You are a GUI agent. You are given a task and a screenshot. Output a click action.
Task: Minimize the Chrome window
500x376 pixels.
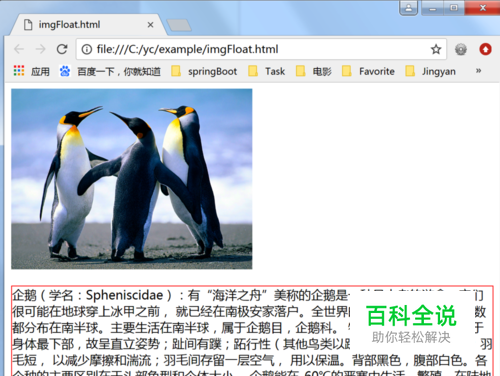tap(432, 8)
